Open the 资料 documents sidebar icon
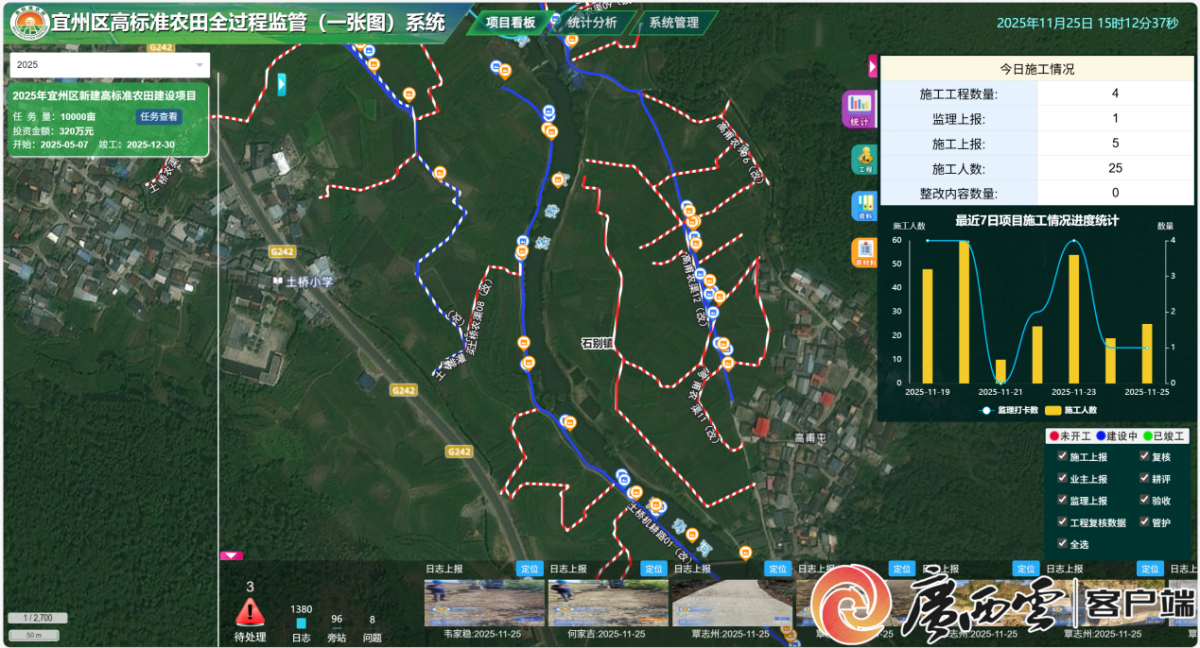1200x648 pixels. click(x=863, y=205)
